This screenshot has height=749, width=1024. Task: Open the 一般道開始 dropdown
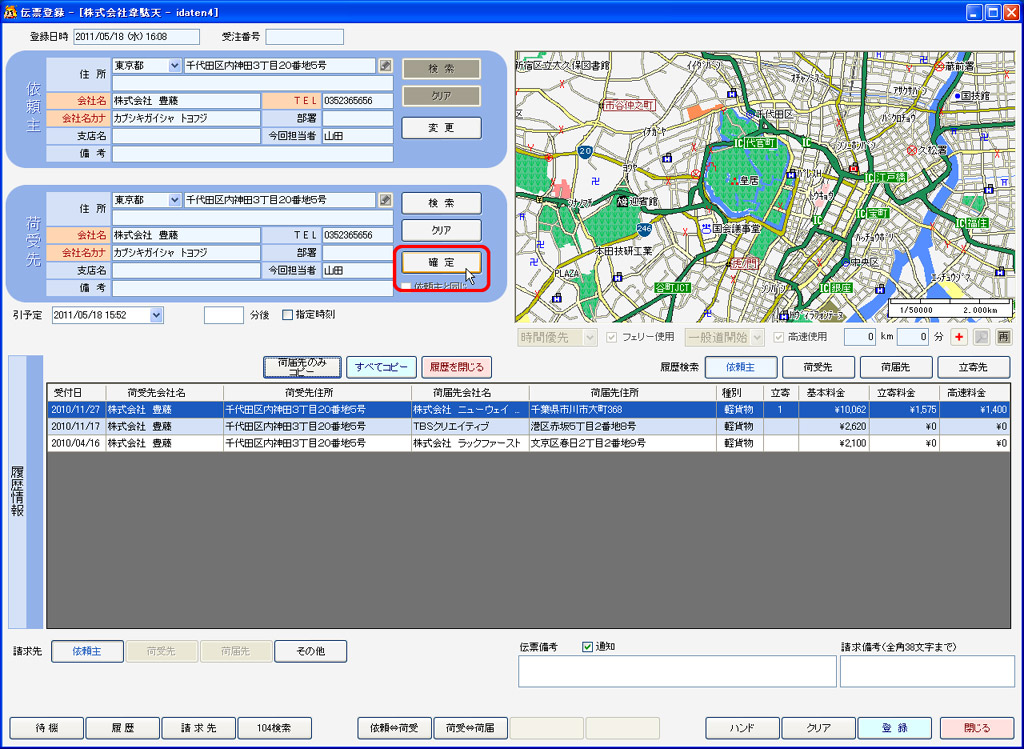757,338
